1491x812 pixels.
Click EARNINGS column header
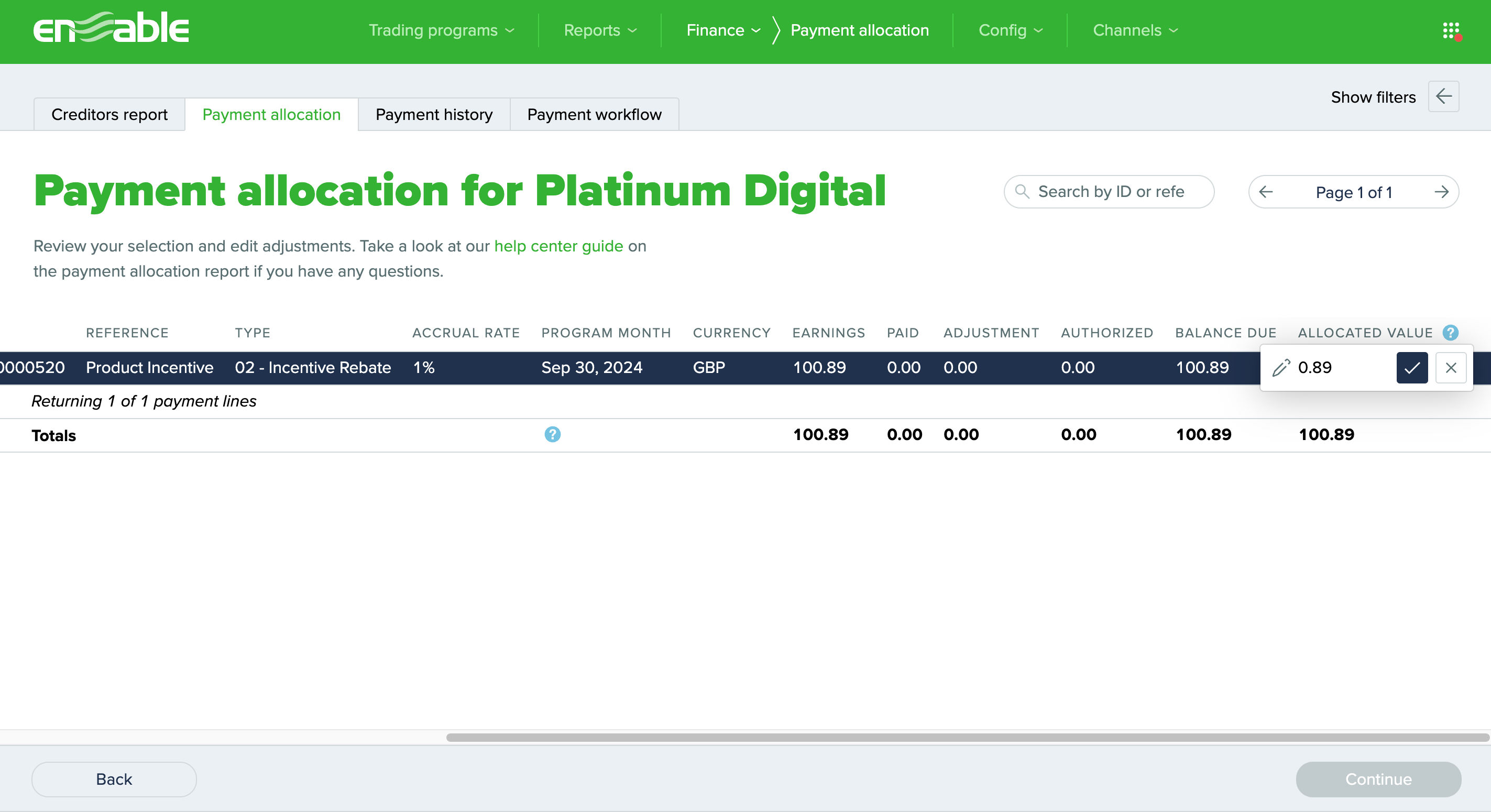[x=828, y=333]
